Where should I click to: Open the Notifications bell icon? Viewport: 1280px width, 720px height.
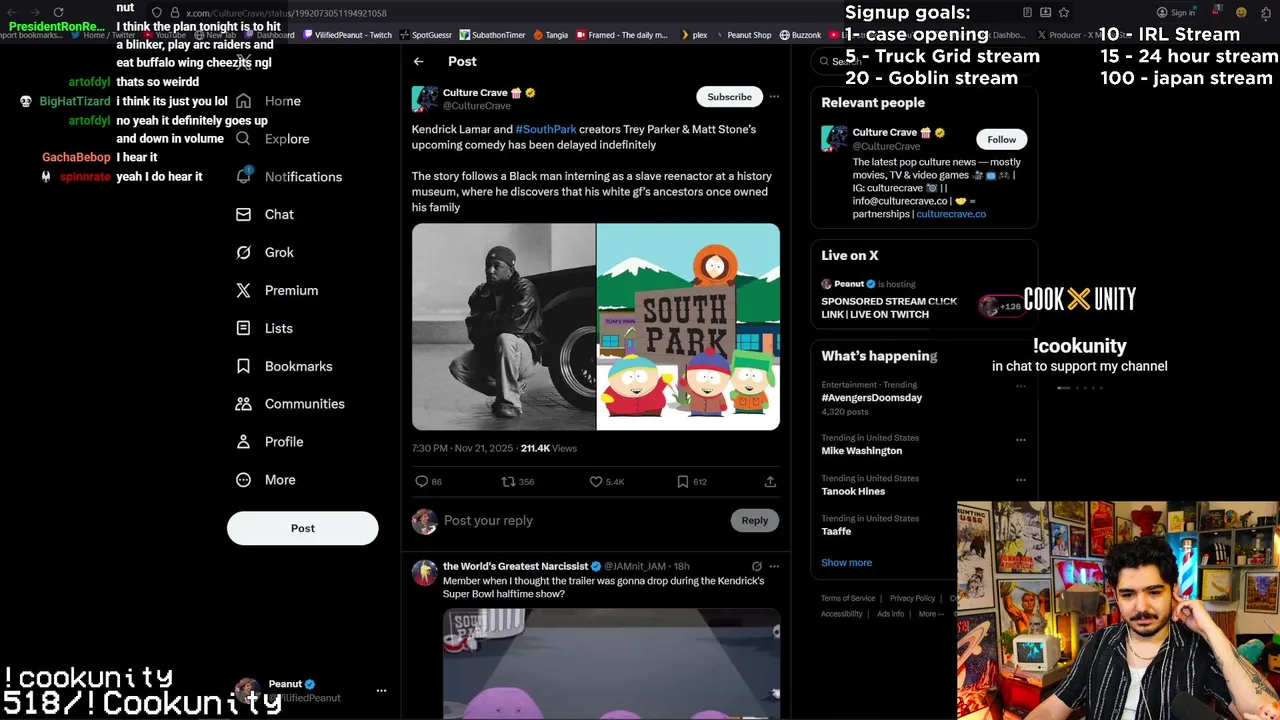click(x=243, y=176)
